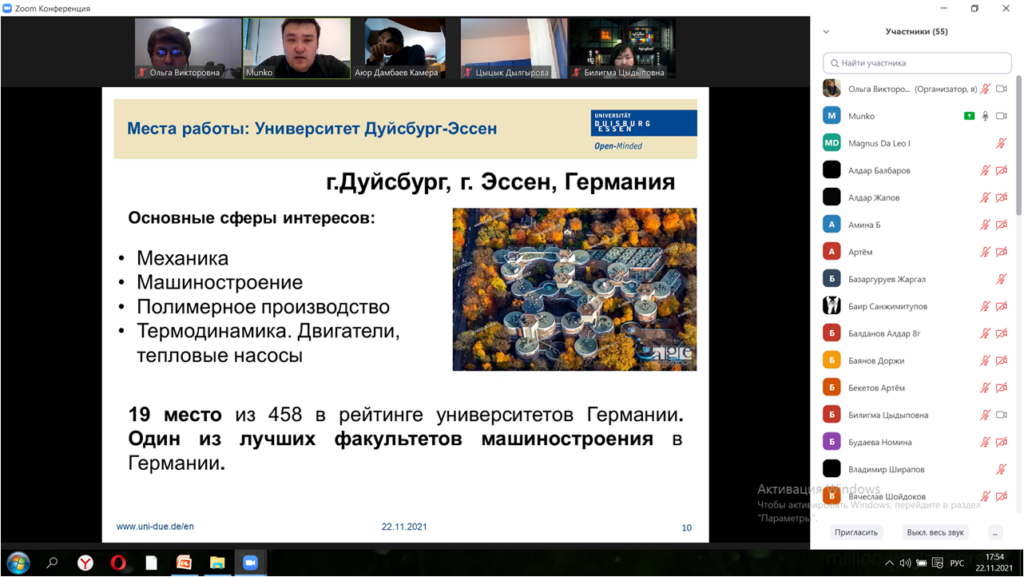The height and width of the screenshot is (577, 1024).
Task: Select the Билигма Цыдыповна video thumbnail
Action: pyautogui.click(x=622, y=48)
